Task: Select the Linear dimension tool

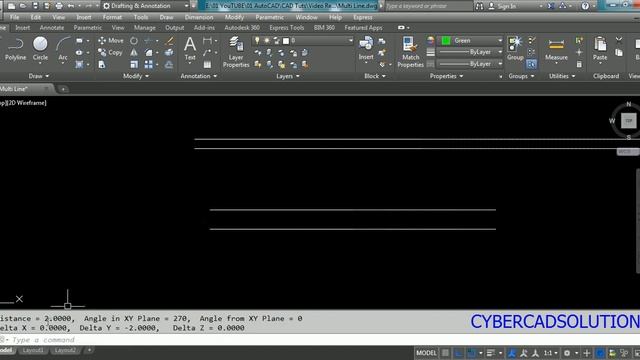Action: coord(207,40)
